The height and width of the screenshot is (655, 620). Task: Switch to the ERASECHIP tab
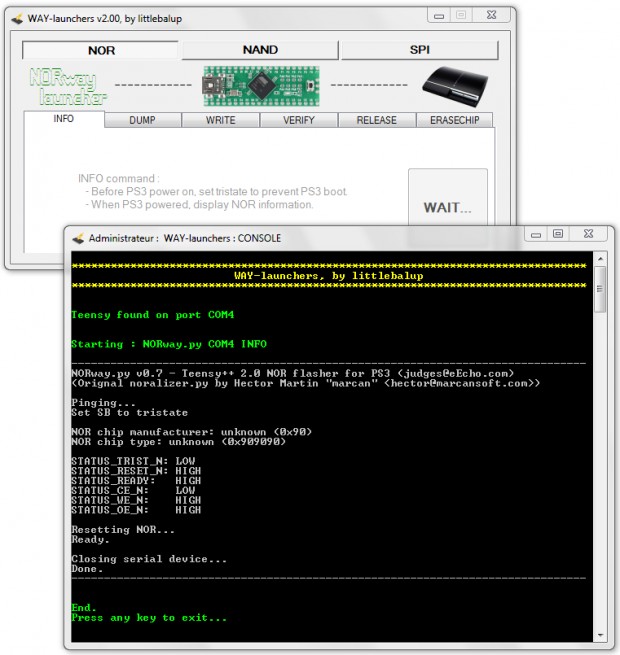(x=455, y=120)
